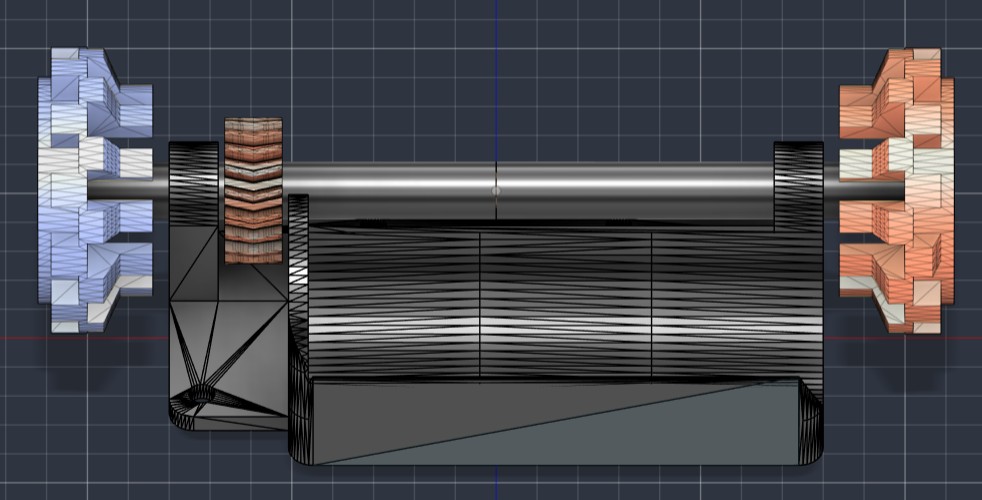Select the silver shaft between the bearings

click(x=529, y=190)
